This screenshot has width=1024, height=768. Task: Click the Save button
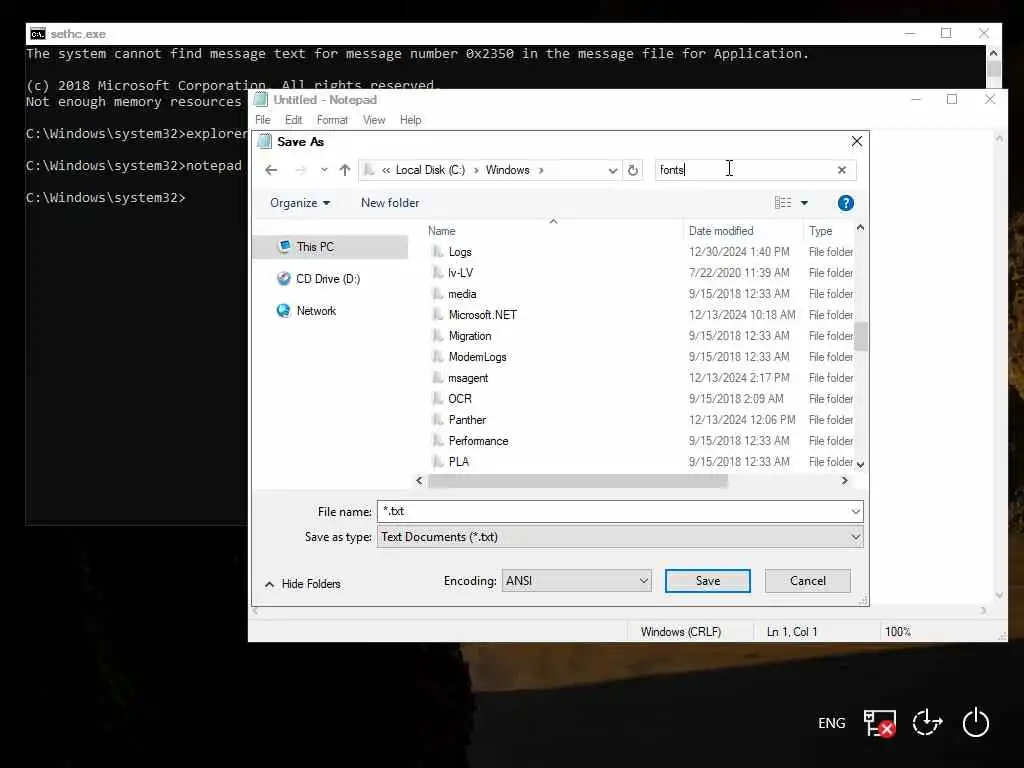point(708,581)
